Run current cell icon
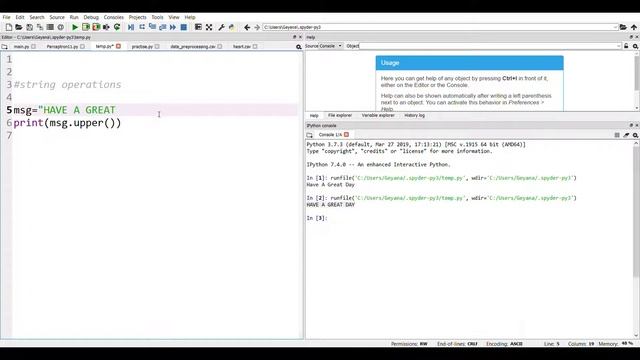This screenshot has height=360, width=640. pyautogui.click(x=86, y=27)
